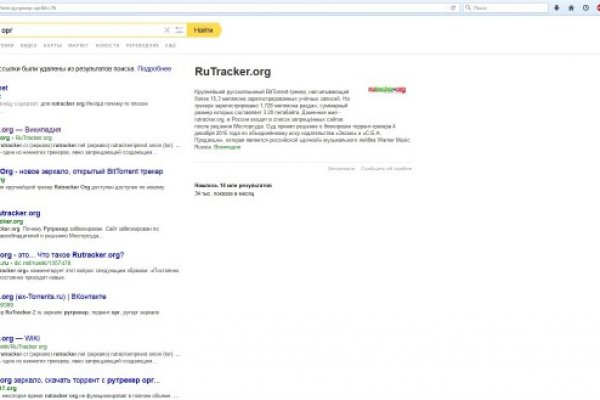Click the RuTracker.org logo thumbnail

point(387,89)
